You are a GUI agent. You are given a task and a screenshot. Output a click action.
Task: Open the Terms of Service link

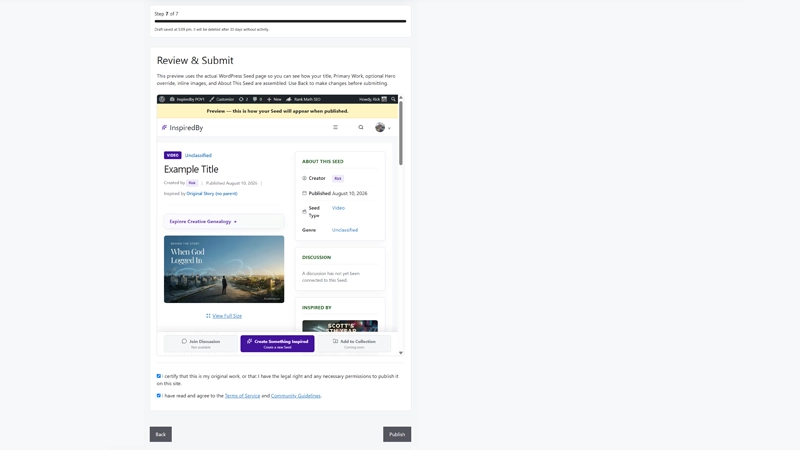point(242,396)
